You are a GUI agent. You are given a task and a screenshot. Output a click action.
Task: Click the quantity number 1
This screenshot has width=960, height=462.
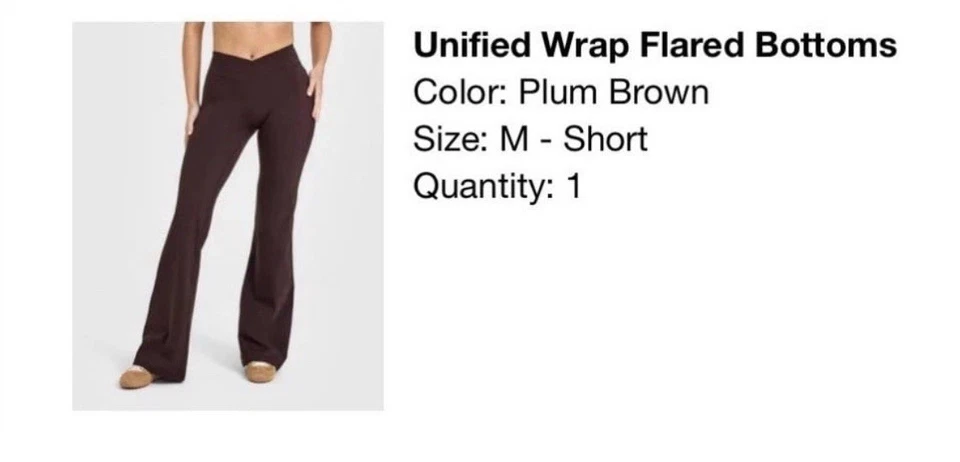[573, 186]
